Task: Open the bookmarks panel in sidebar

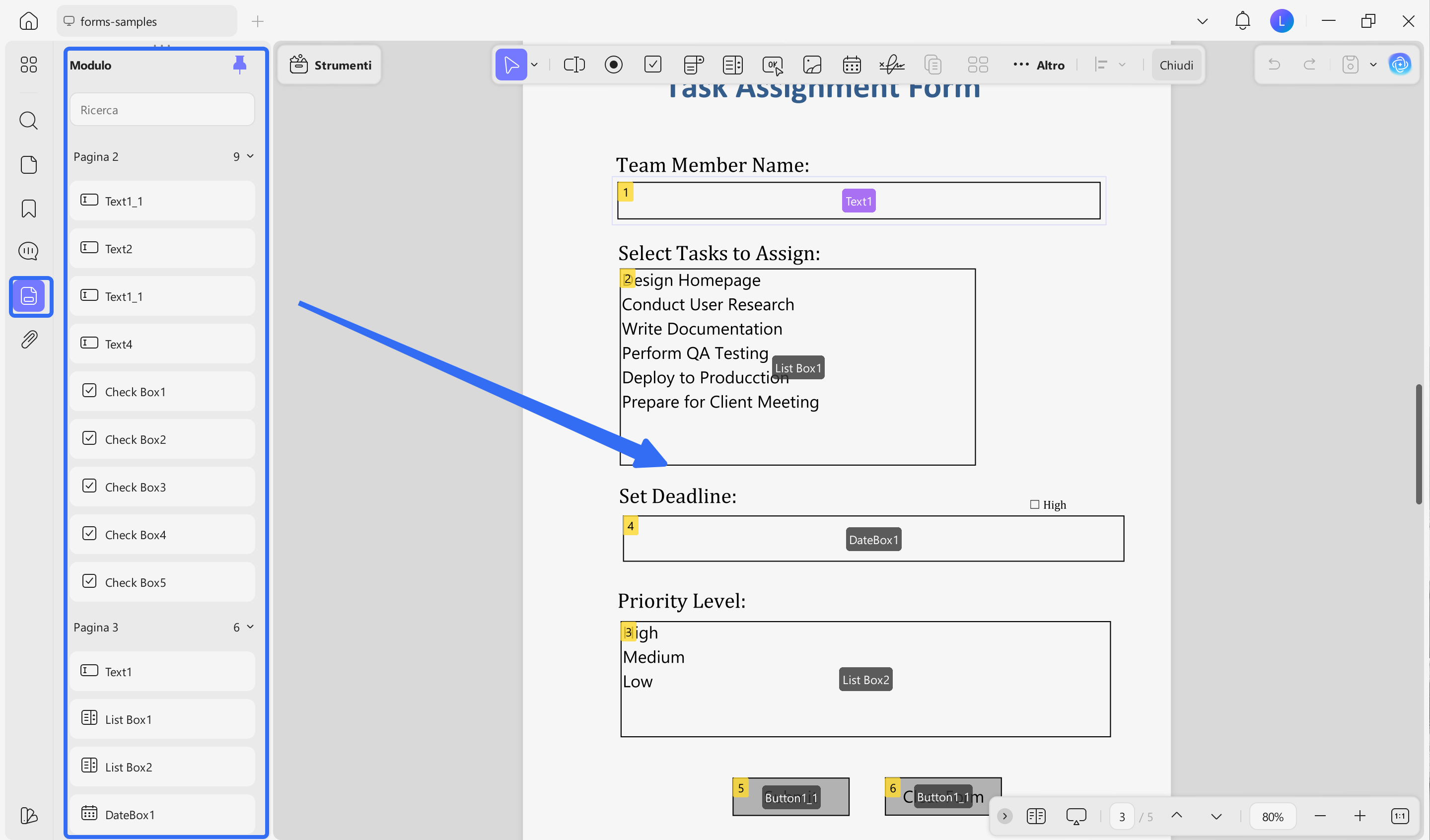Action: pos(29,209)
